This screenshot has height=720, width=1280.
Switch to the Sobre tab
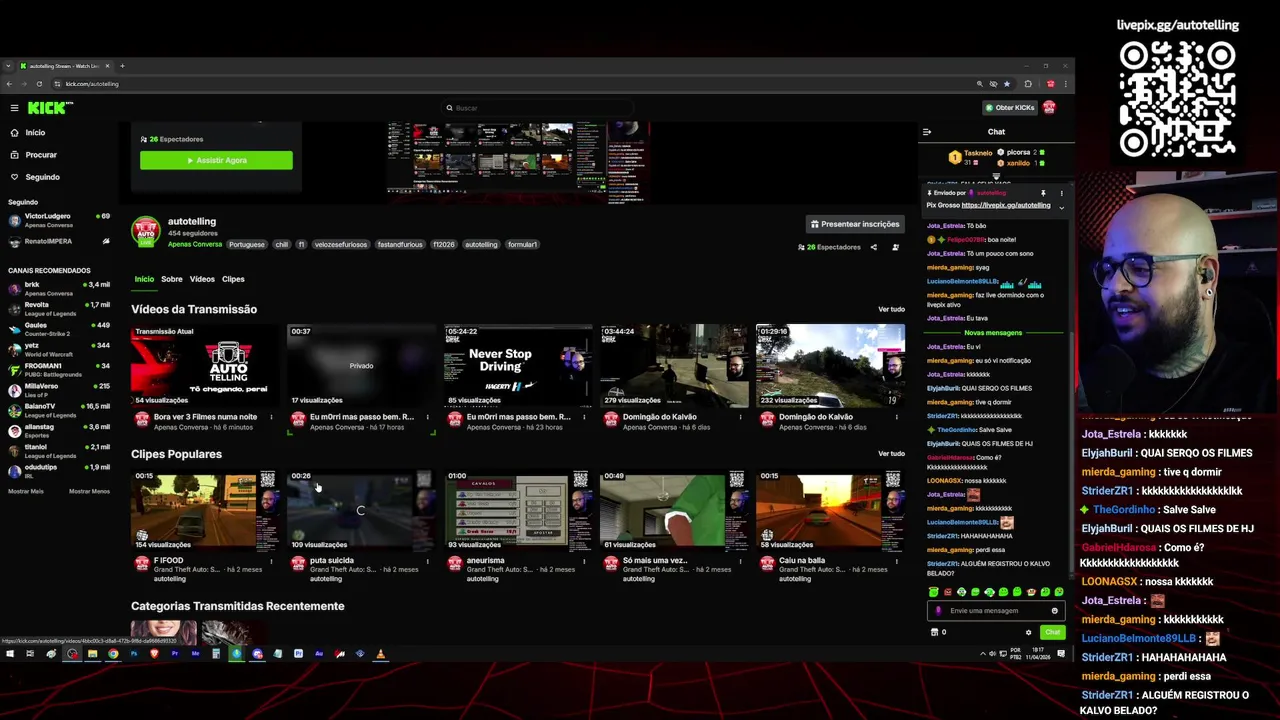tap(172, 279)
